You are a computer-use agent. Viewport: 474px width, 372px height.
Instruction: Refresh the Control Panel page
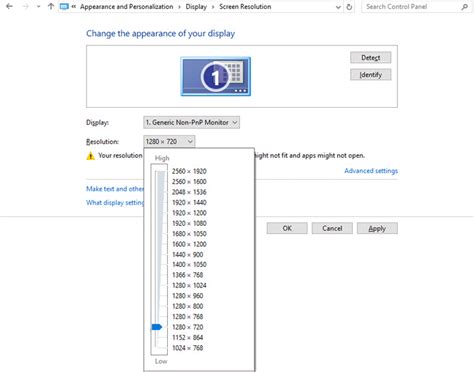coord(349,7)
